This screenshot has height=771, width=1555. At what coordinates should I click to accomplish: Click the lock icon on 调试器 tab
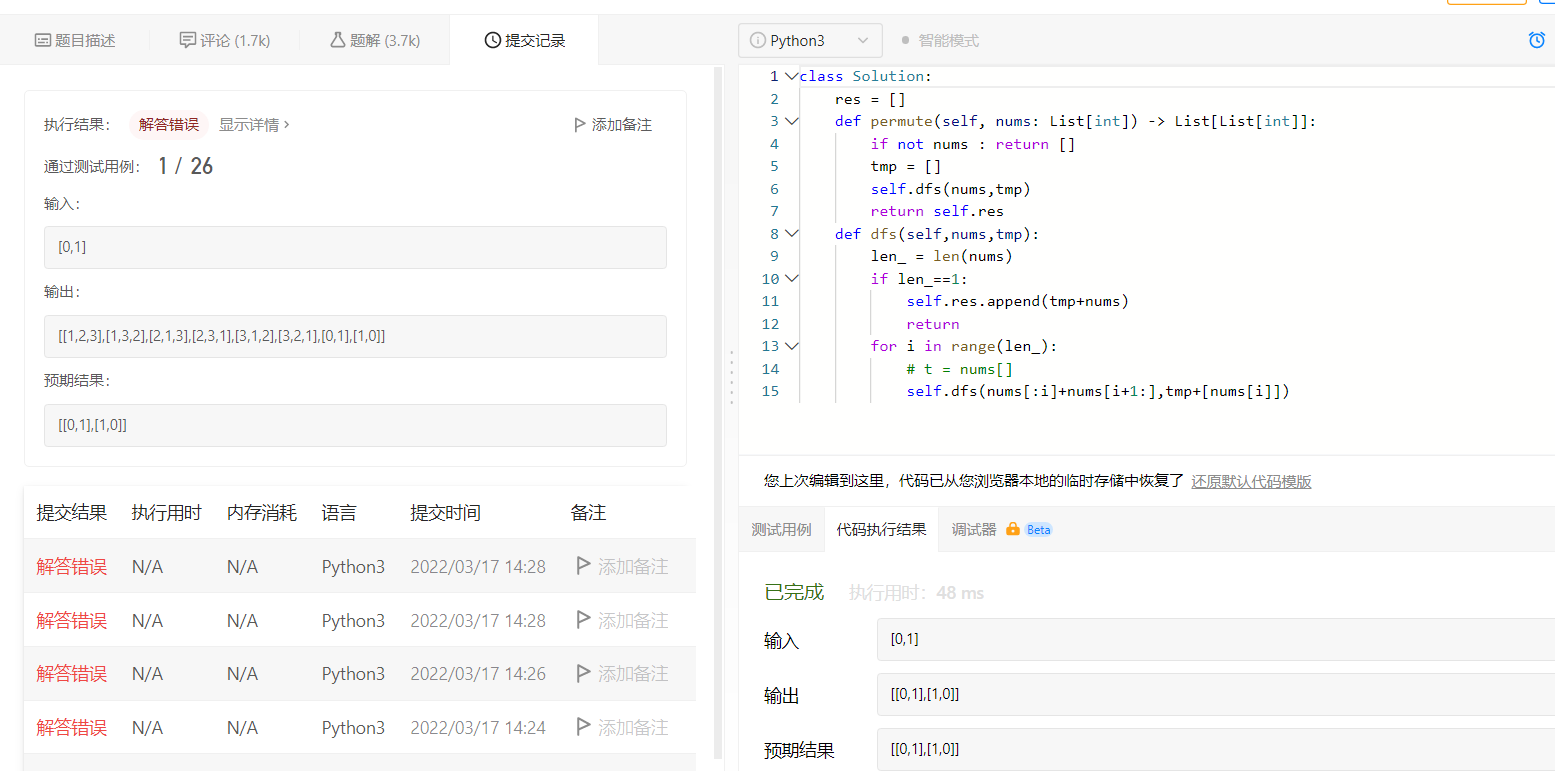[x=1012, y=529]
